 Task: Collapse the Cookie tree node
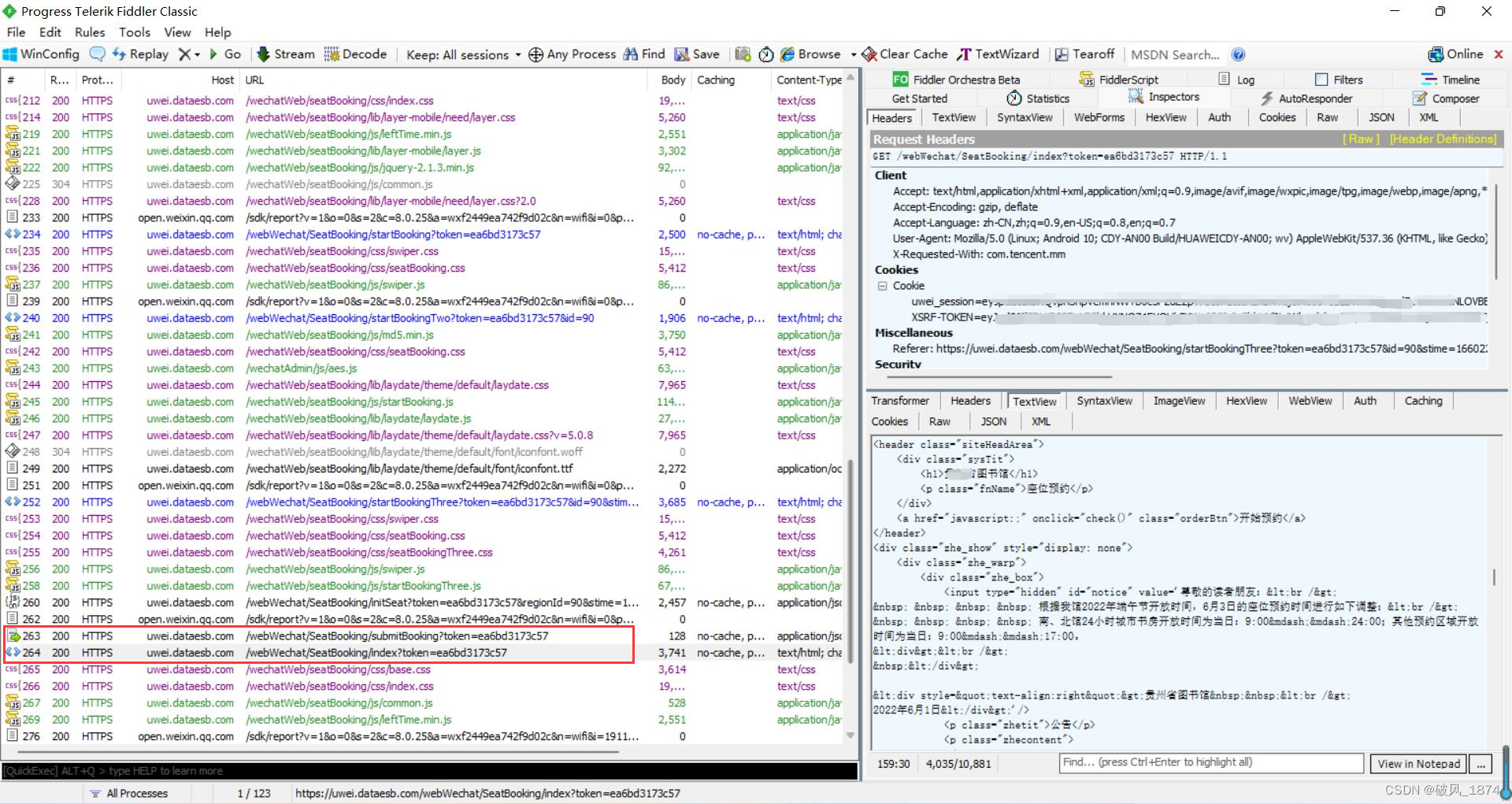tap(882, 286)
